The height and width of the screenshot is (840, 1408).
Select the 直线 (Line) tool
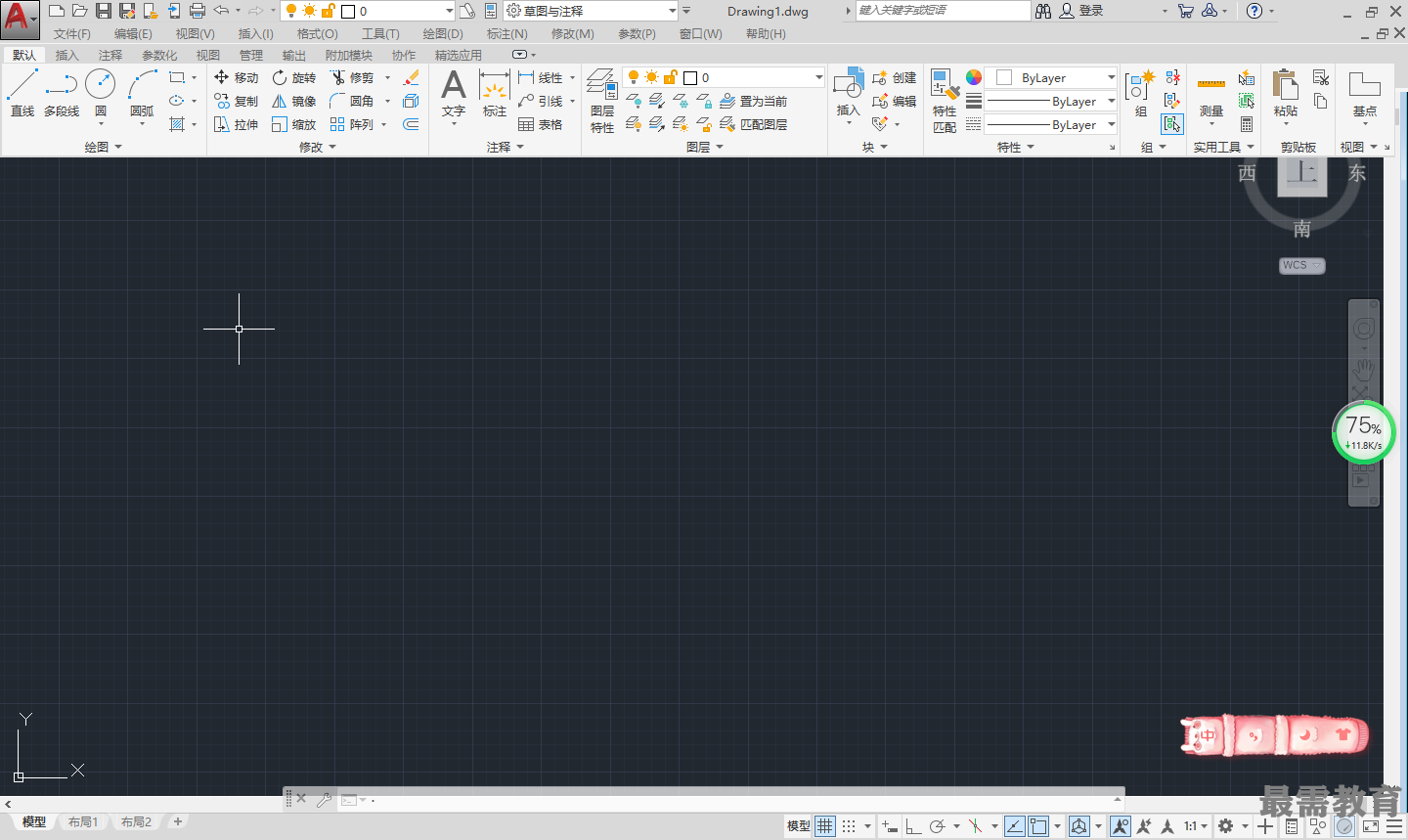coord(22,94)
